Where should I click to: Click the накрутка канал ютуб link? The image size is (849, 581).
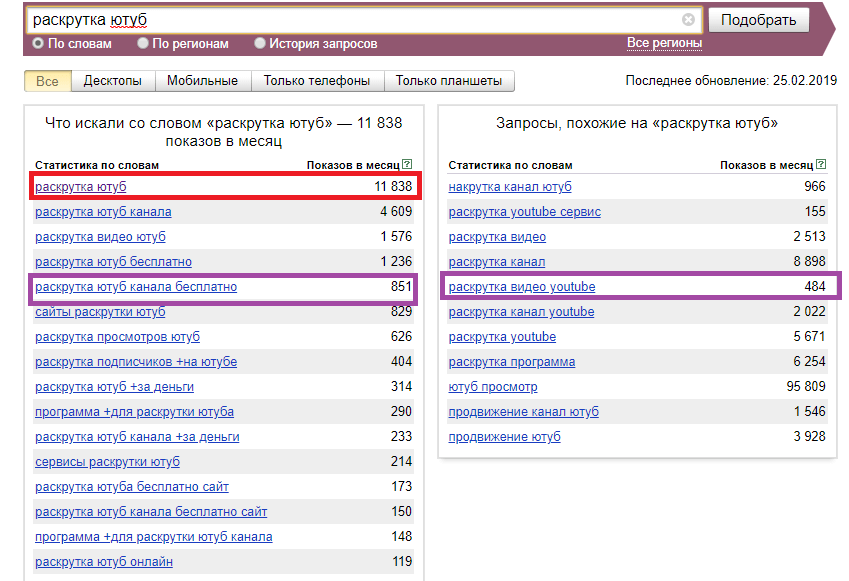[x=510, y=187]
